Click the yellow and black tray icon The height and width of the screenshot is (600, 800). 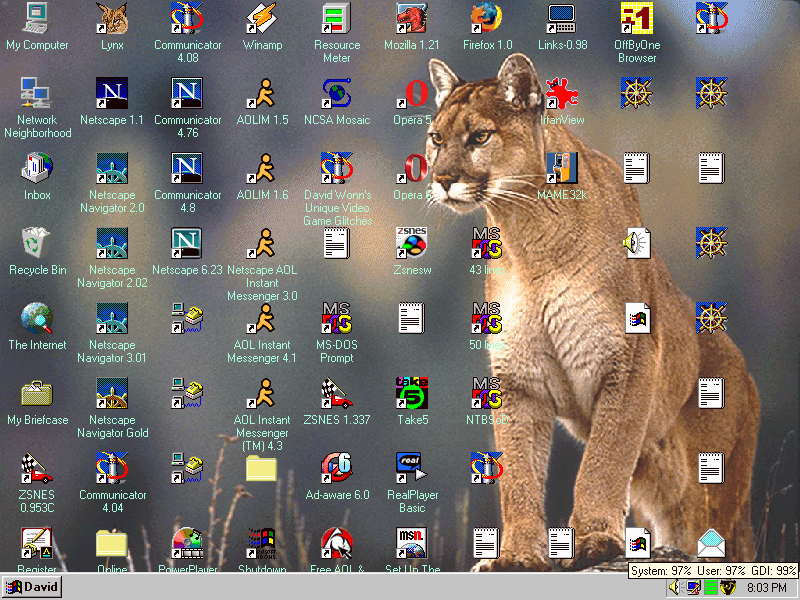click(x=728, y=587)
